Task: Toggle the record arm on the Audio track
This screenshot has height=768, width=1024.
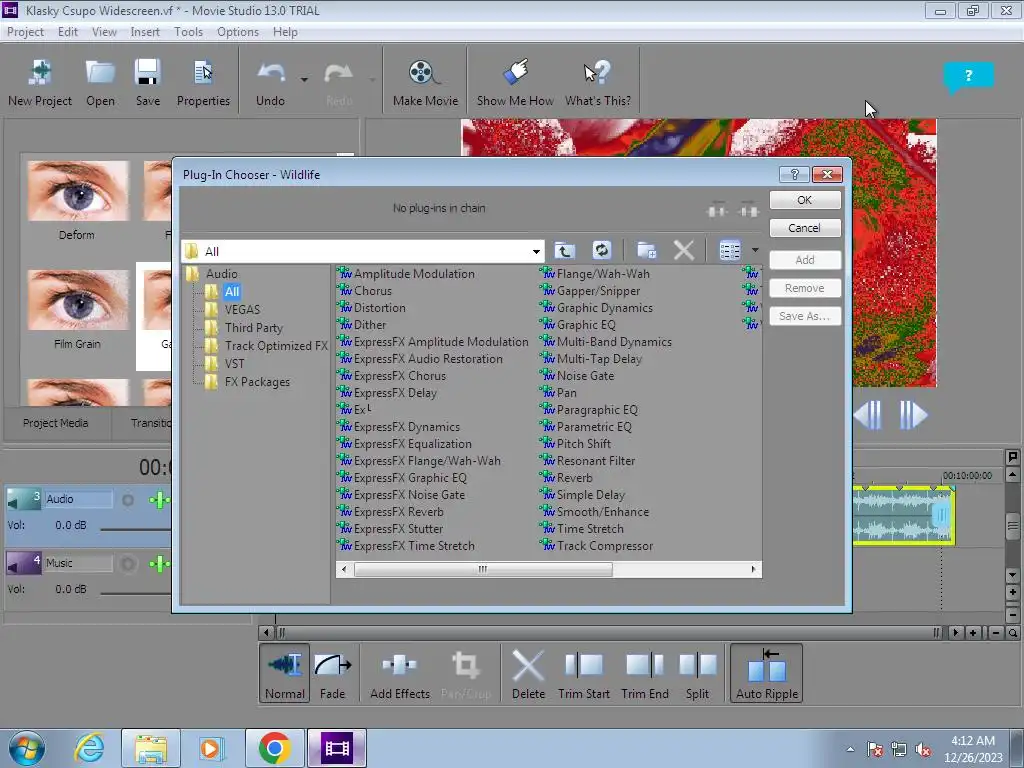Action: 128,500
